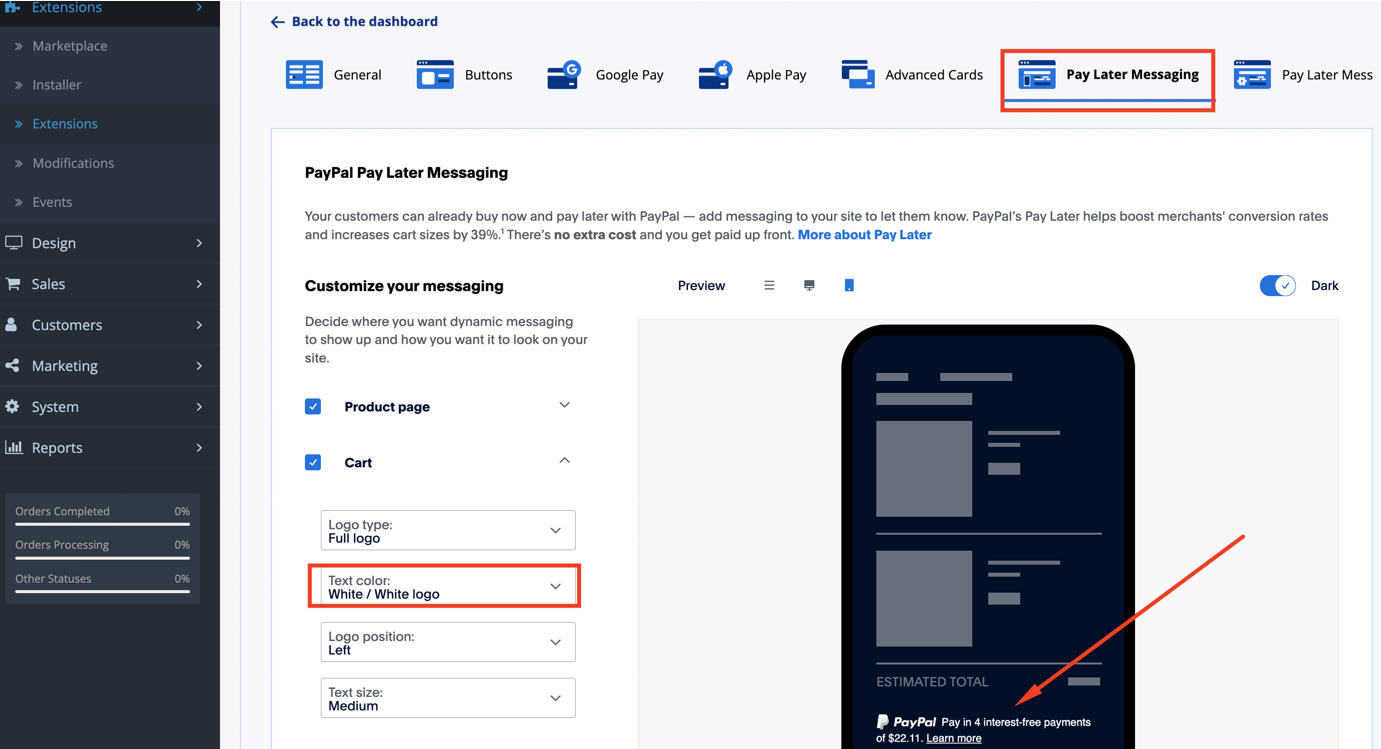Viewport: 1381px width, 749px height.
Task: Click the Pay Later Messaging tab icon
Action: (x=1036, y=75)
